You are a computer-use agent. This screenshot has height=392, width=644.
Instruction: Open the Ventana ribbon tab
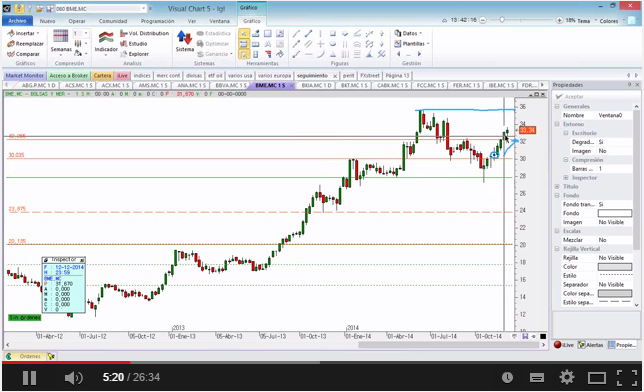tap(219, 21)
